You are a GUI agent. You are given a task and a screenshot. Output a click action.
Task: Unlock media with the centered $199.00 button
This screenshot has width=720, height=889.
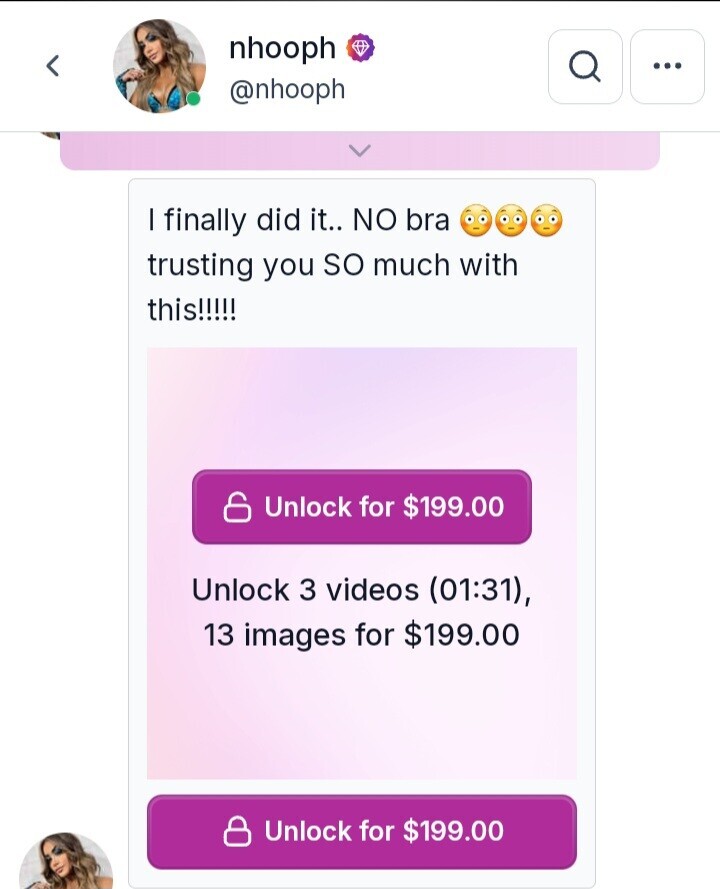pyautogui.click(x=362, y=507)
